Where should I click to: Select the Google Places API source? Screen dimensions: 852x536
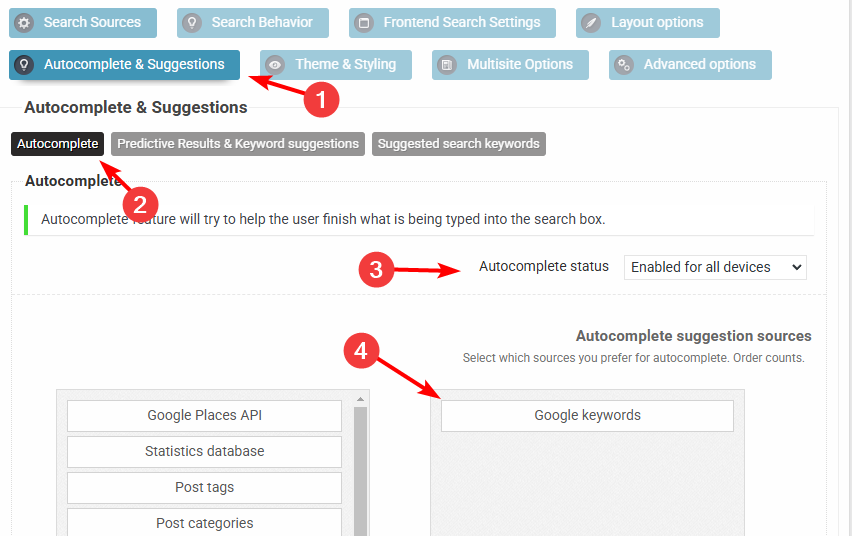click(204, 416)
